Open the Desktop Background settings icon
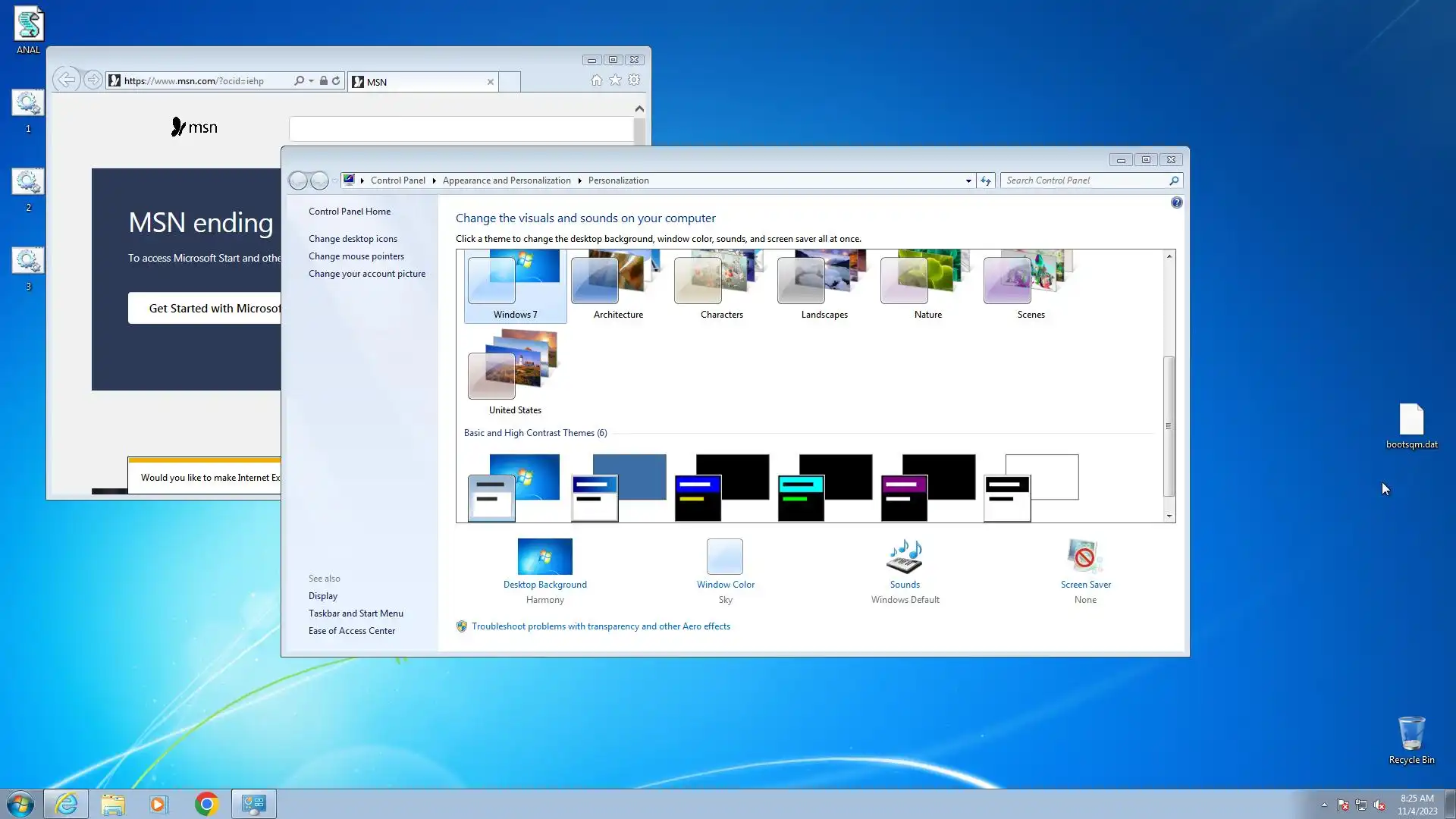This screenshot has width=1456, height=819. point(544,557)
